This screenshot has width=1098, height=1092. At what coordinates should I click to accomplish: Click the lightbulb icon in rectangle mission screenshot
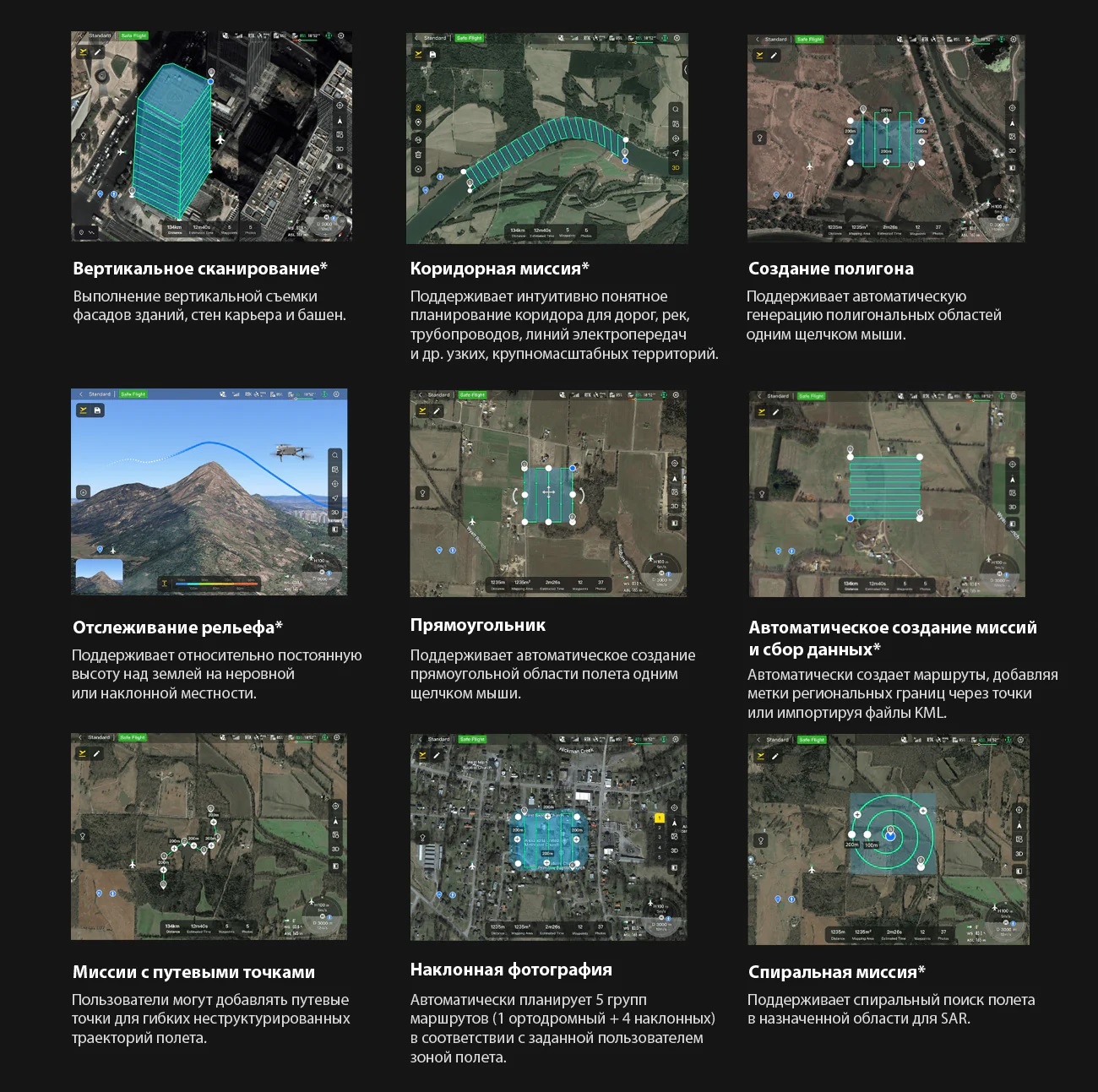(422, 493)
